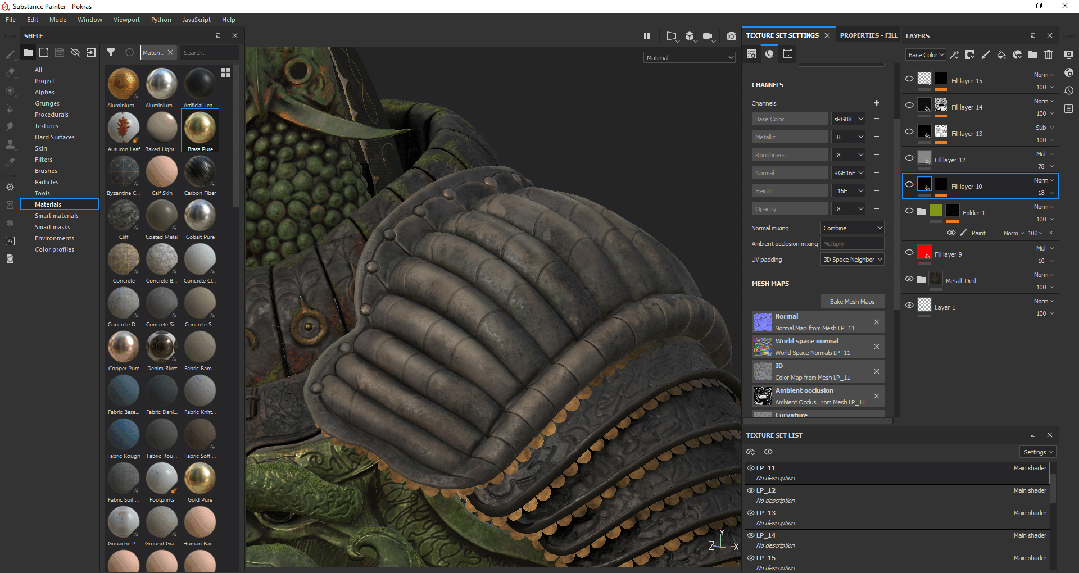The image size is (1079, 573).
Task: Add a fill layer with bucket icon
Action: [1001, 54]
